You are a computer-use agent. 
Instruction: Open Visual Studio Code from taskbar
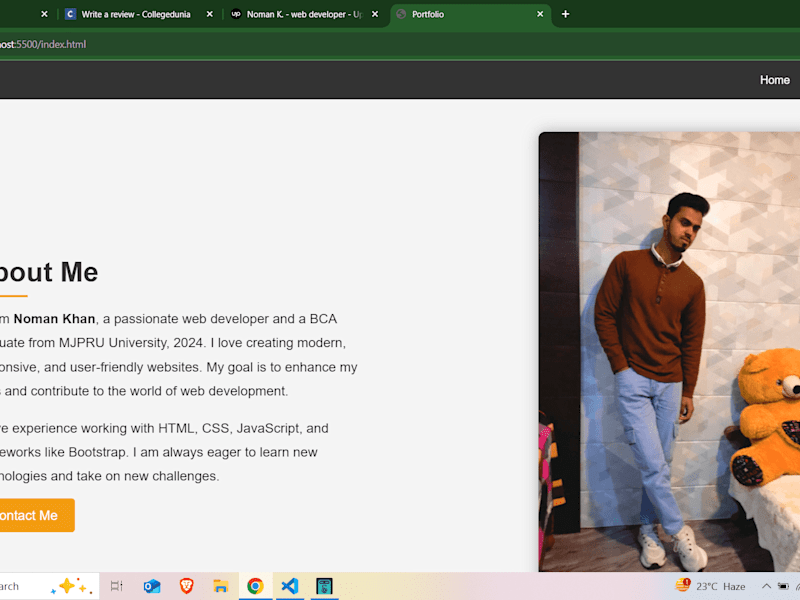click(289, 586)
